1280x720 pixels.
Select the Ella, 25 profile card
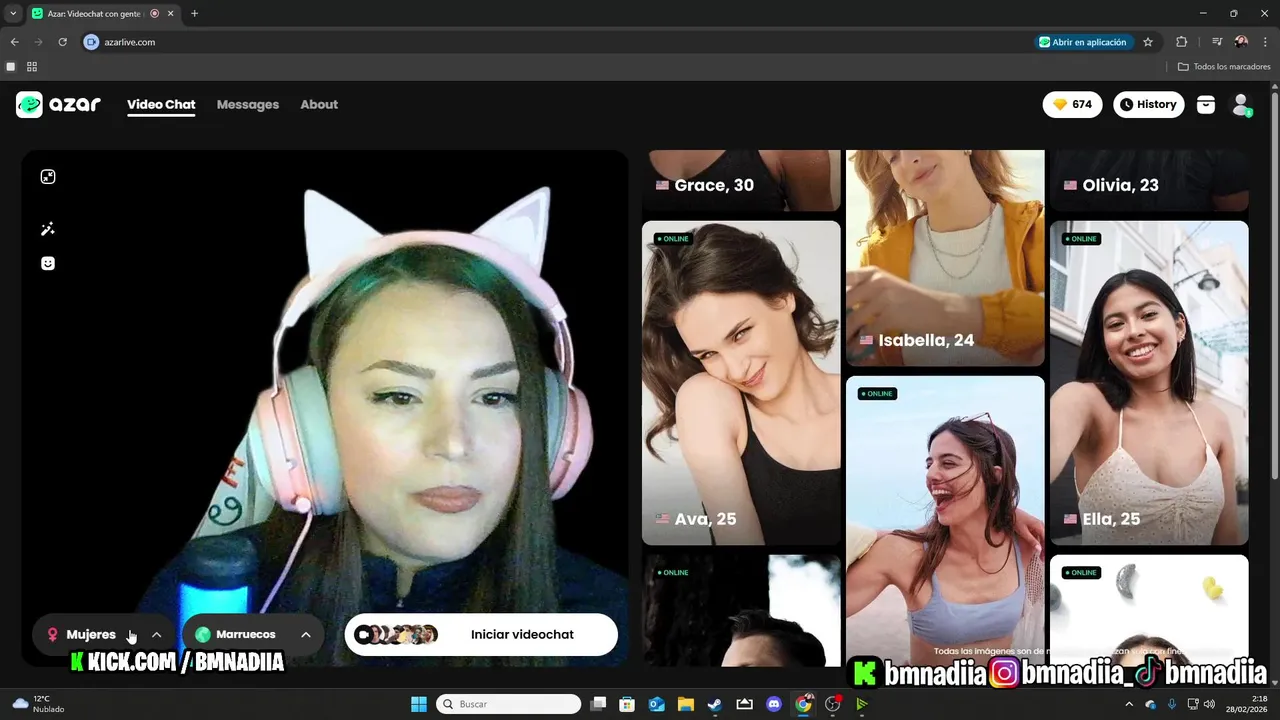pos(1149,383)
